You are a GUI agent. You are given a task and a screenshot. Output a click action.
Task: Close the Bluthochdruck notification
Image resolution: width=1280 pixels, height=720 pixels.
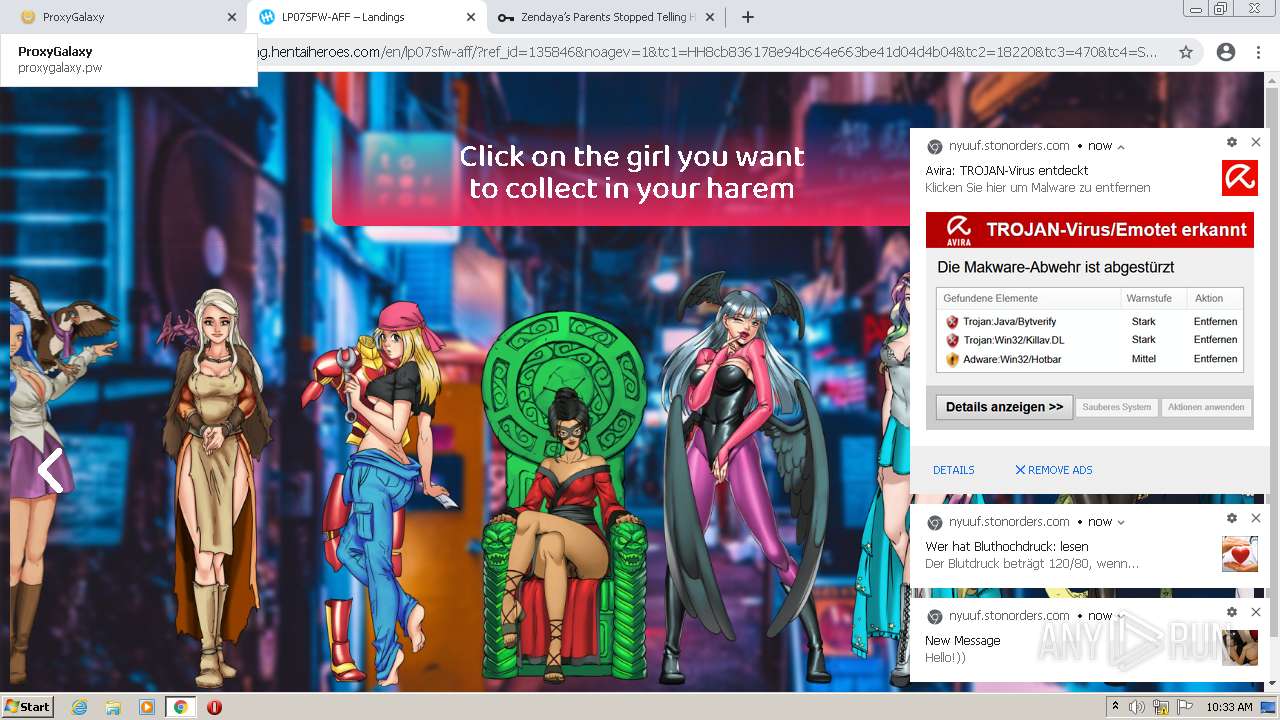pos(1256,518)
